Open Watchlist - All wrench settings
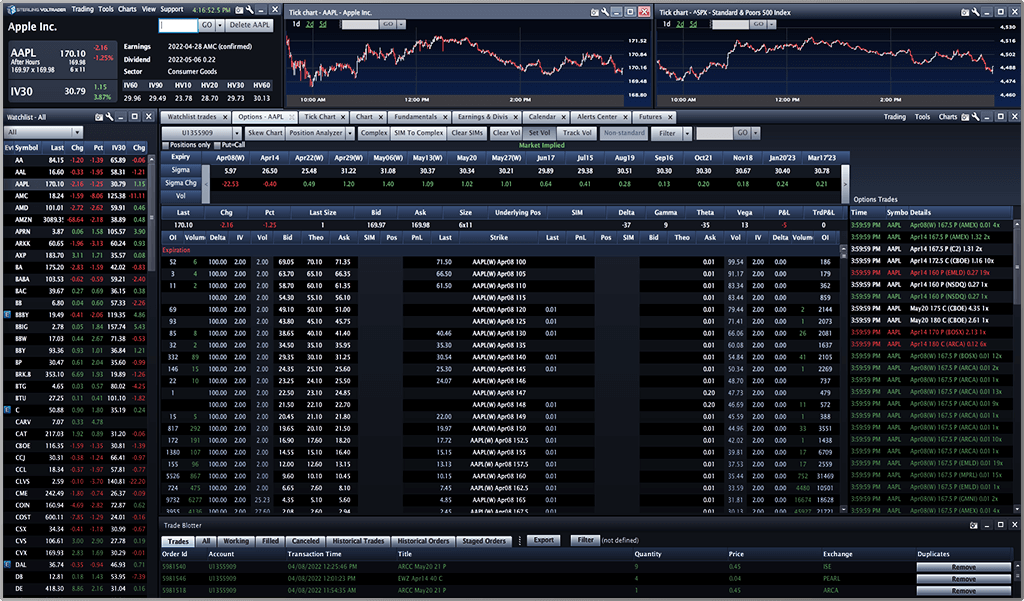 110,117
